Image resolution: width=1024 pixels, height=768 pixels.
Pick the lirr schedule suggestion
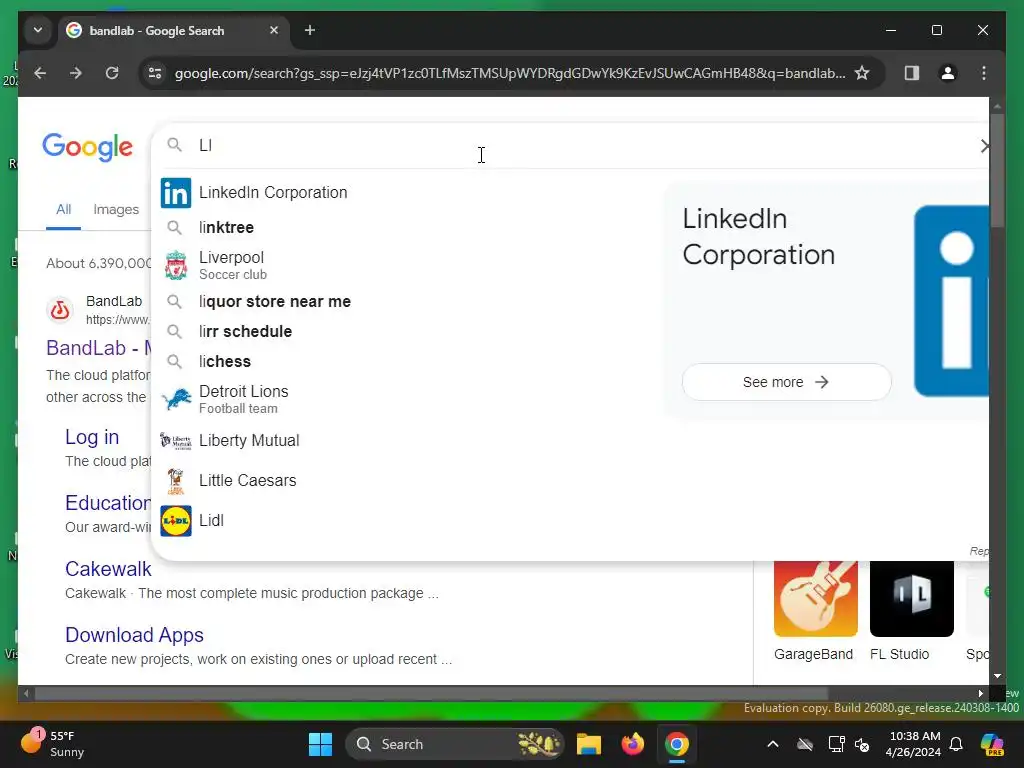click(x=246, y=332)
